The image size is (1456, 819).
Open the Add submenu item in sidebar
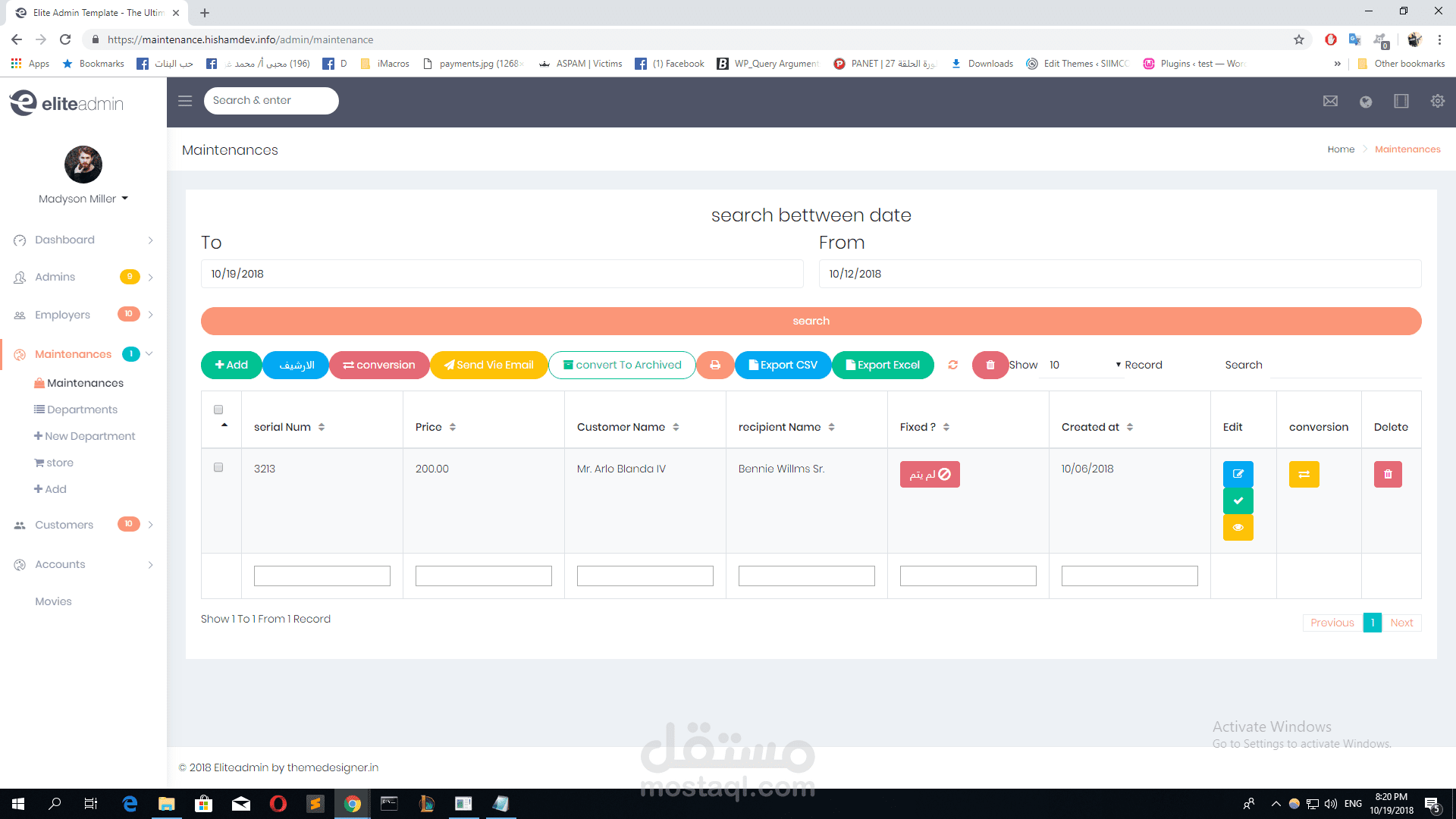[x=50, y=489]
